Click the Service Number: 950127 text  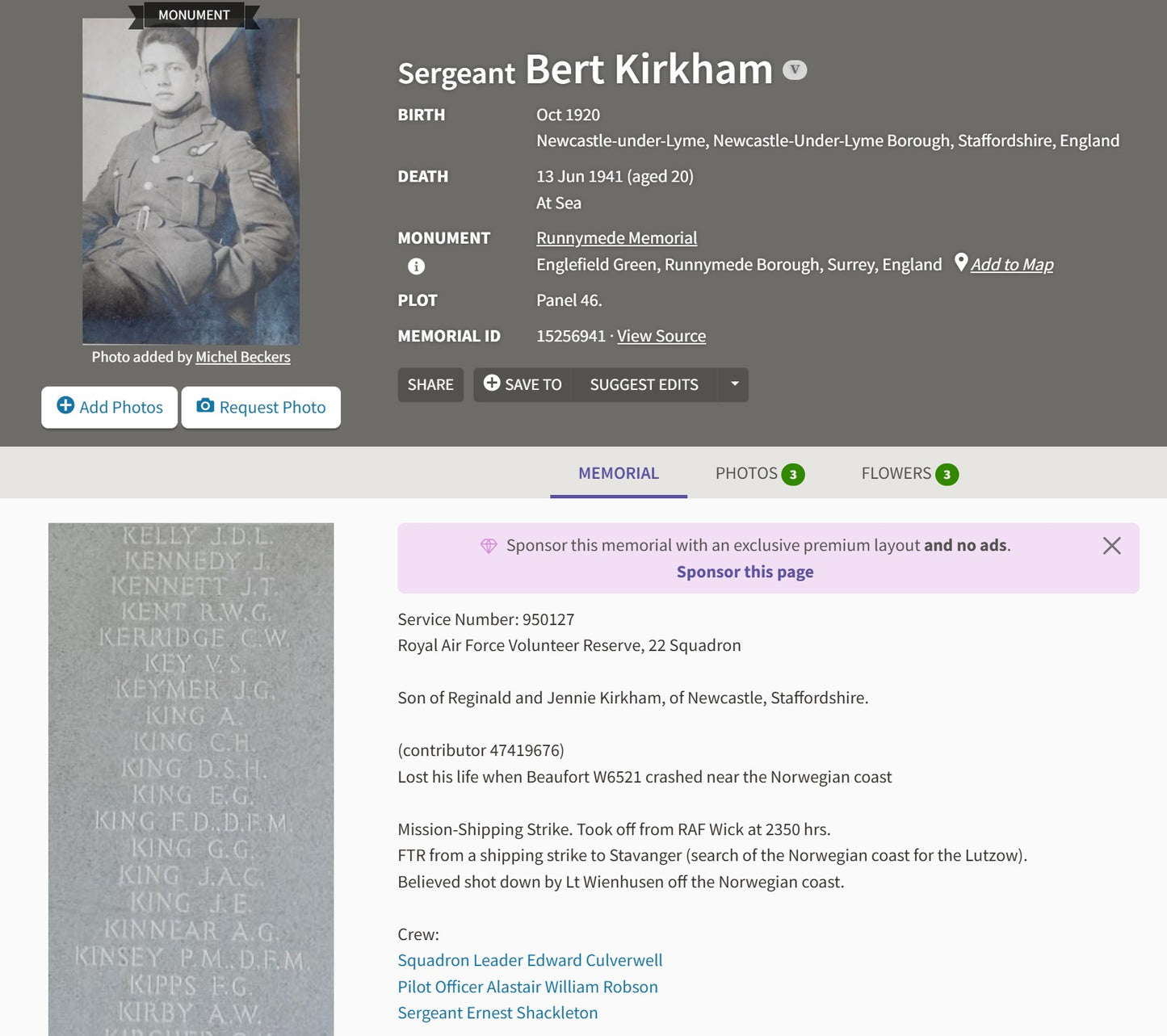point(485,619)
